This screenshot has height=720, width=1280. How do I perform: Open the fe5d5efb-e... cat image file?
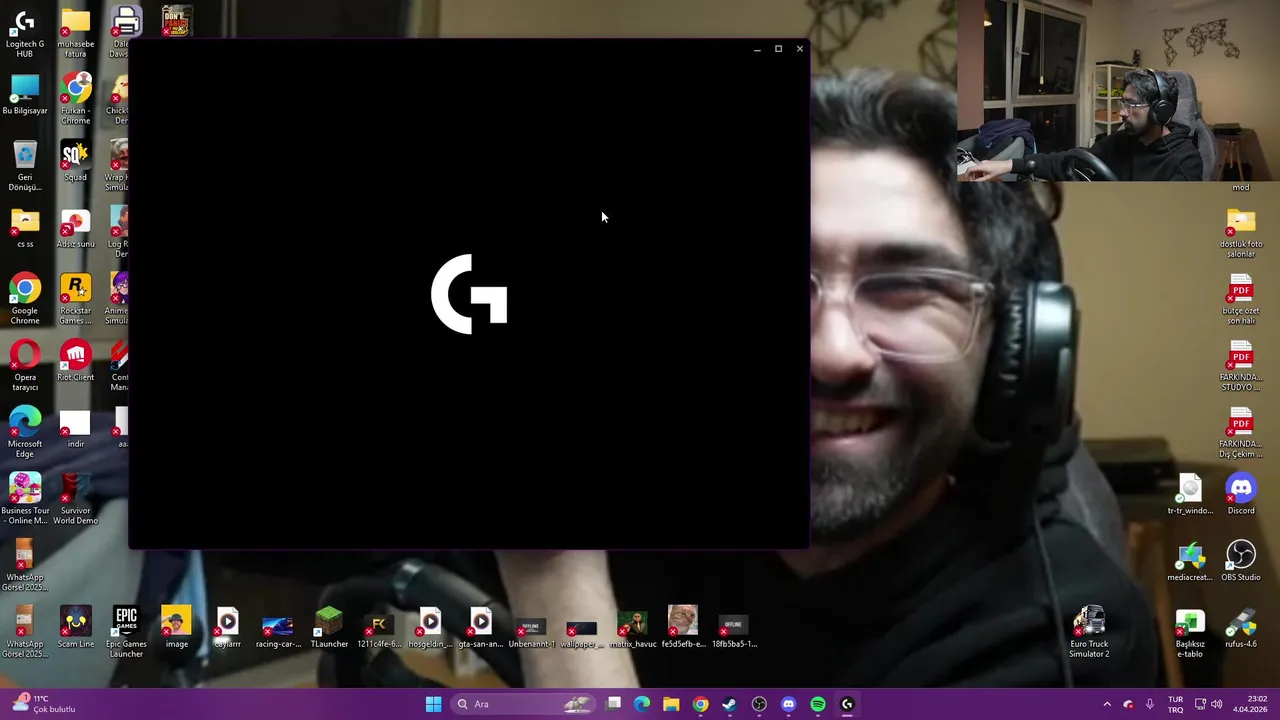[683, 627]
